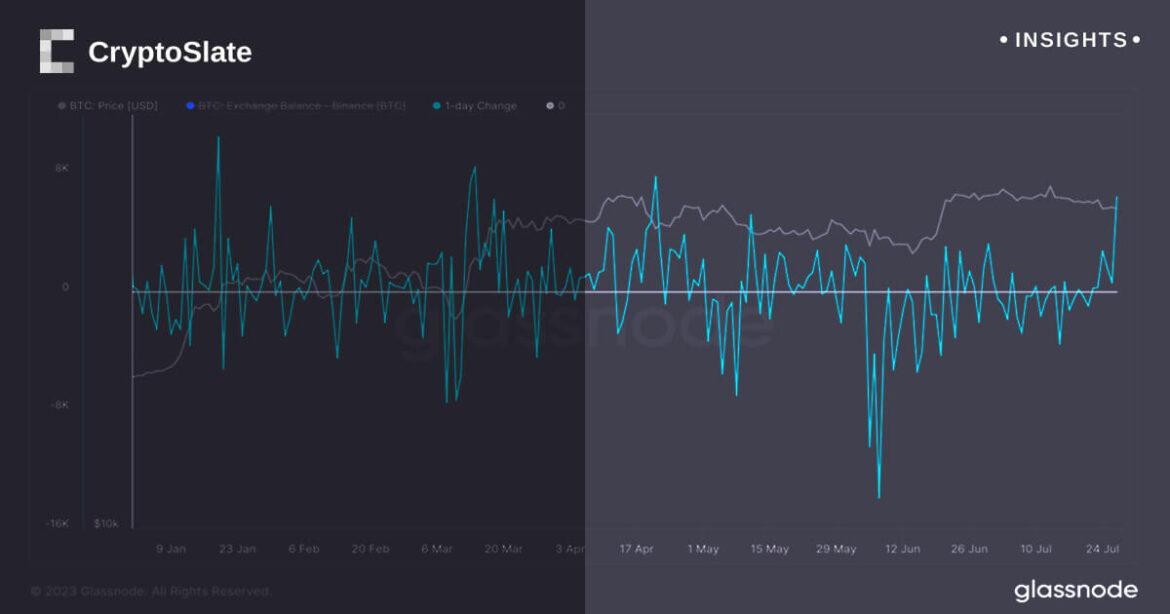Toggle the 0 baseline legend entry
Screen dimensions: 1170x614
click(560, 105)
